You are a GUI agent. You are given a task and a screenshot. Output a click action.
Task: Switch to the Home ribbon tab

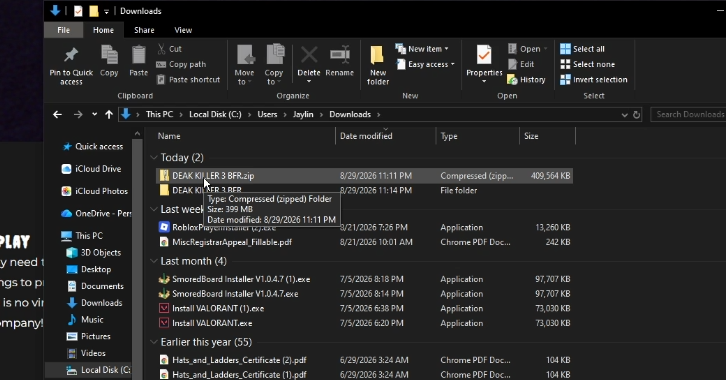[103, 30]
